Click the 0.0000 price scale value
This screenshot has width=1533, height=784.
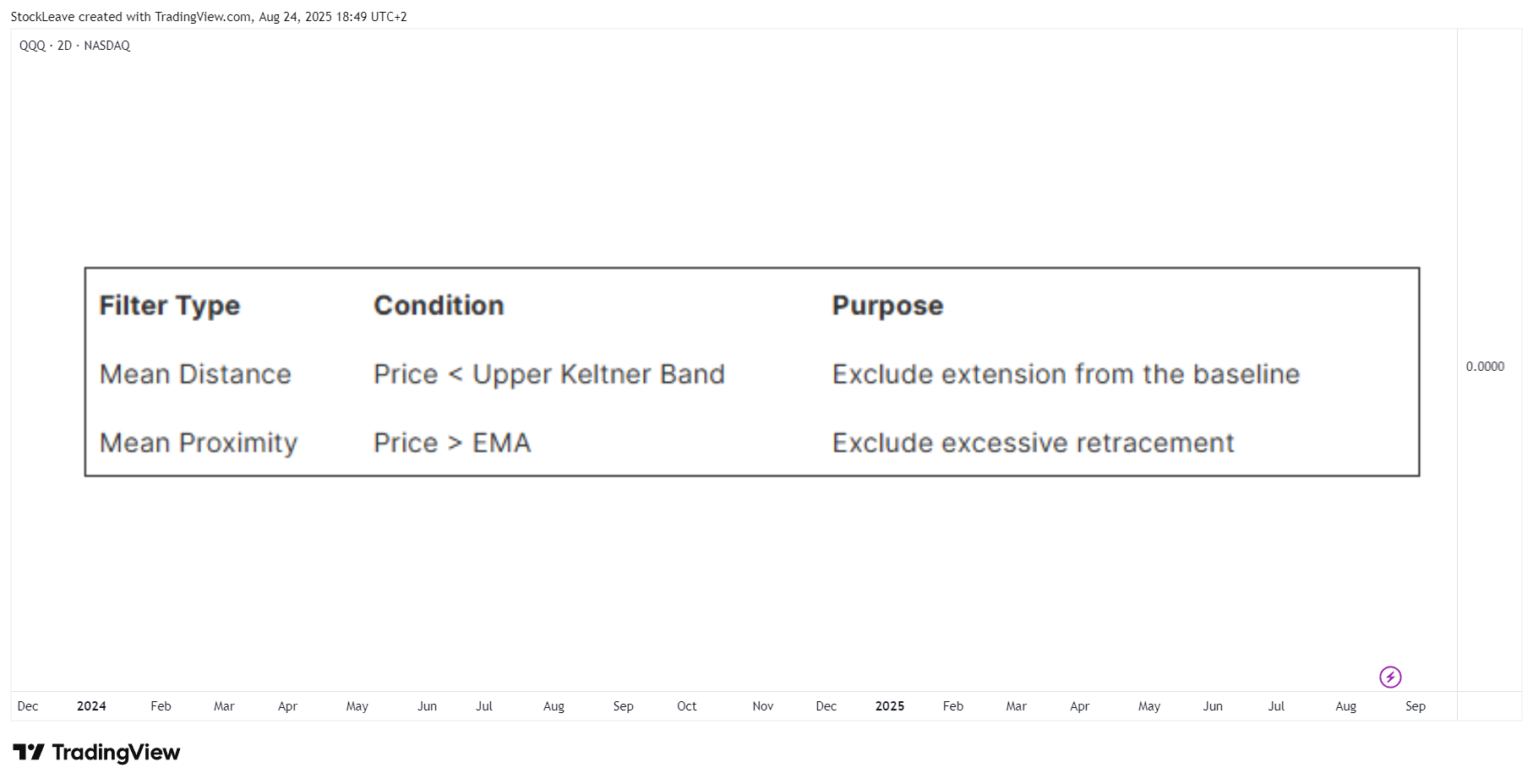tap(1485, 367)
